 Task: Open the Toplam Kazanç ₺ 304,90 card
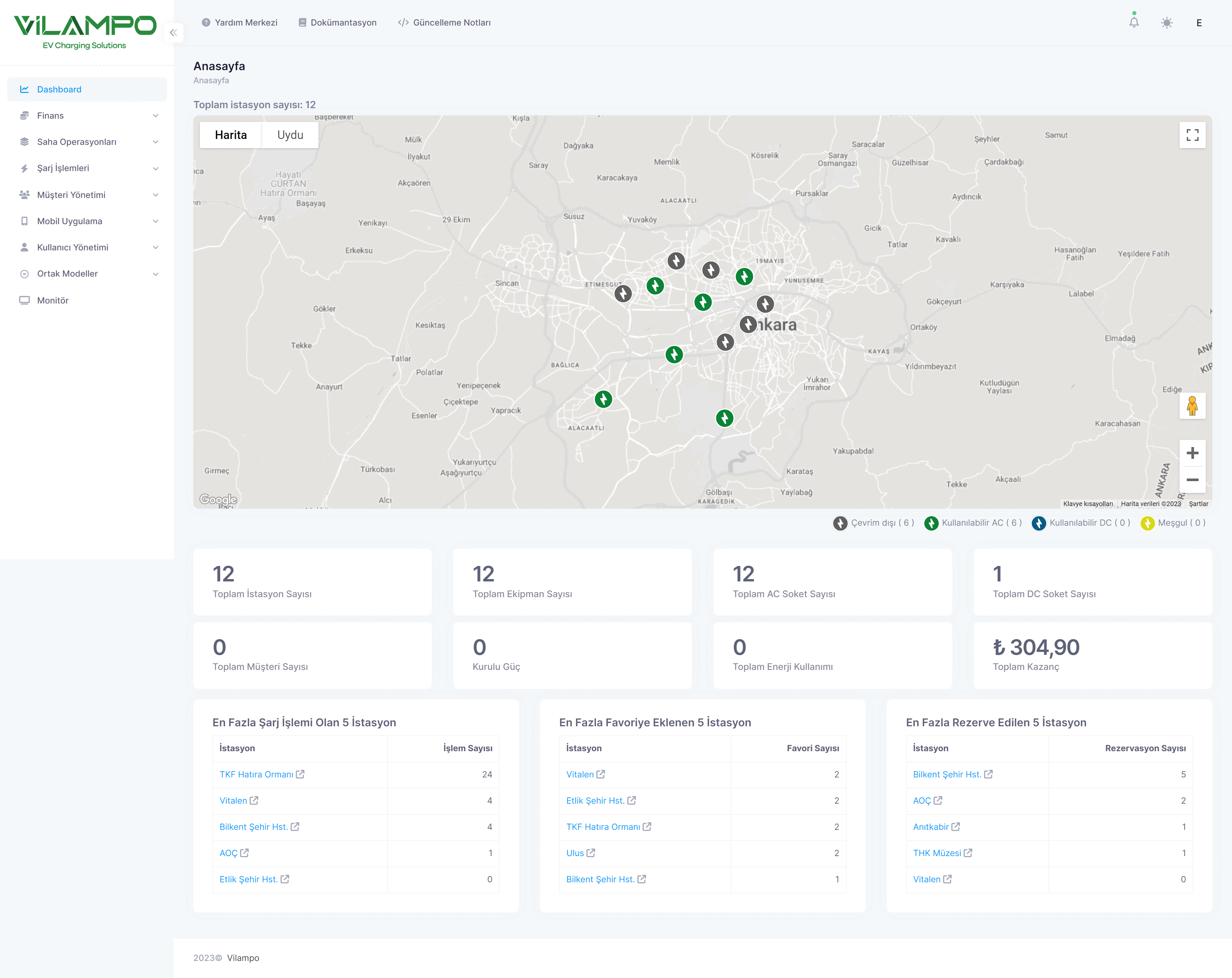pos(1092,655)
